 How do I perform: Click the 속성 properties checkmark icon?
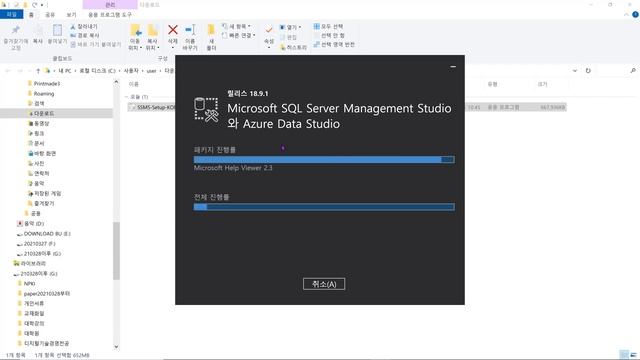269,30
